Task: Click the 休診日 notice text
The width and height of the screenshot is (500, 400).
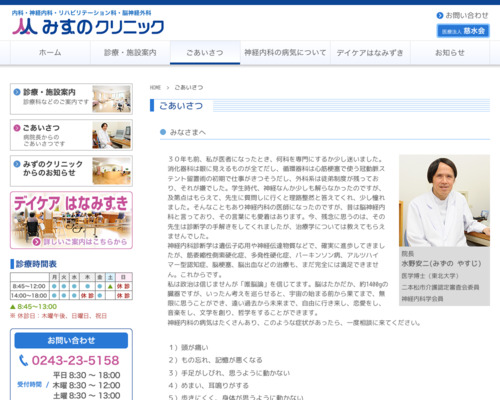Action: pos(59,316)
